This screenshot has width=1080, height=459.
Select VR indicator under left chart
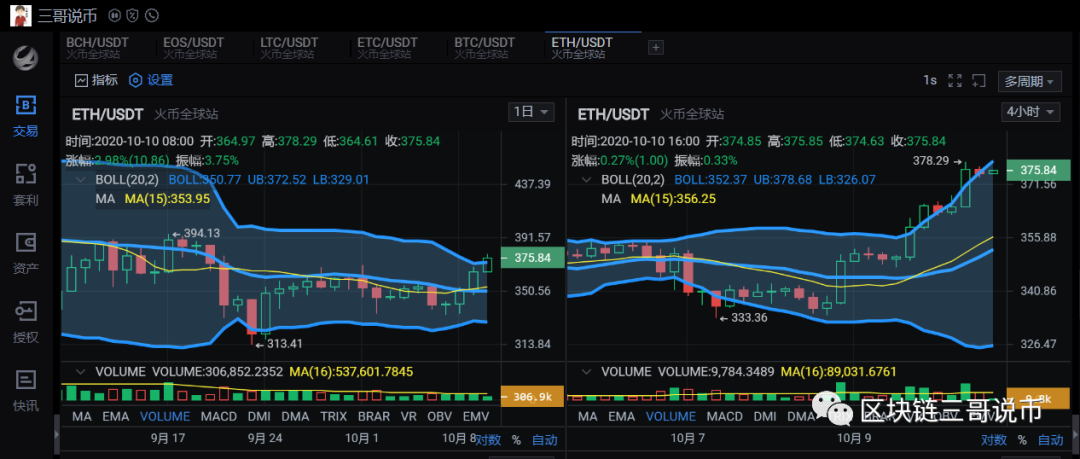point(409,416)
